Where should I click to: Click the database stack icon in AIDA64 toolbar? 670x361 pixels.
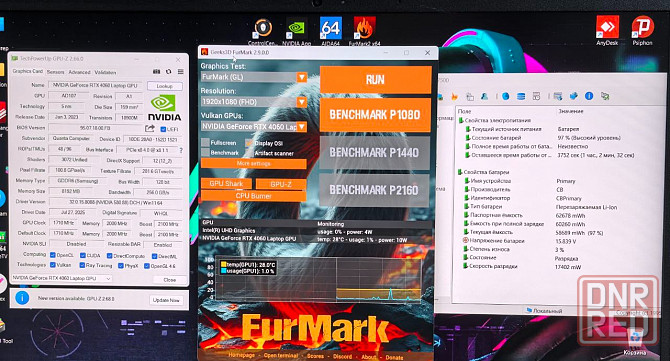(521, 96)
